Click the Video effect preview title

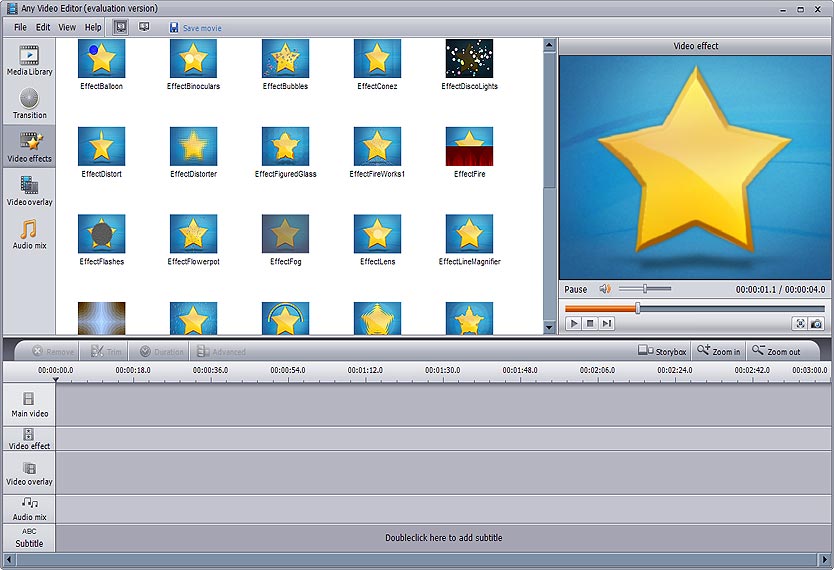(x=696, y=46)
